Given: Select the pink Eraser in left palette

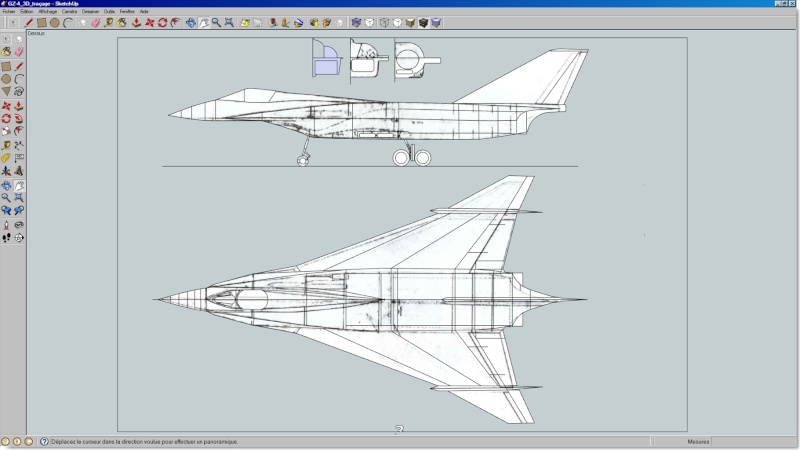Looking at the screenshot, I should click(x=19, y=52).
